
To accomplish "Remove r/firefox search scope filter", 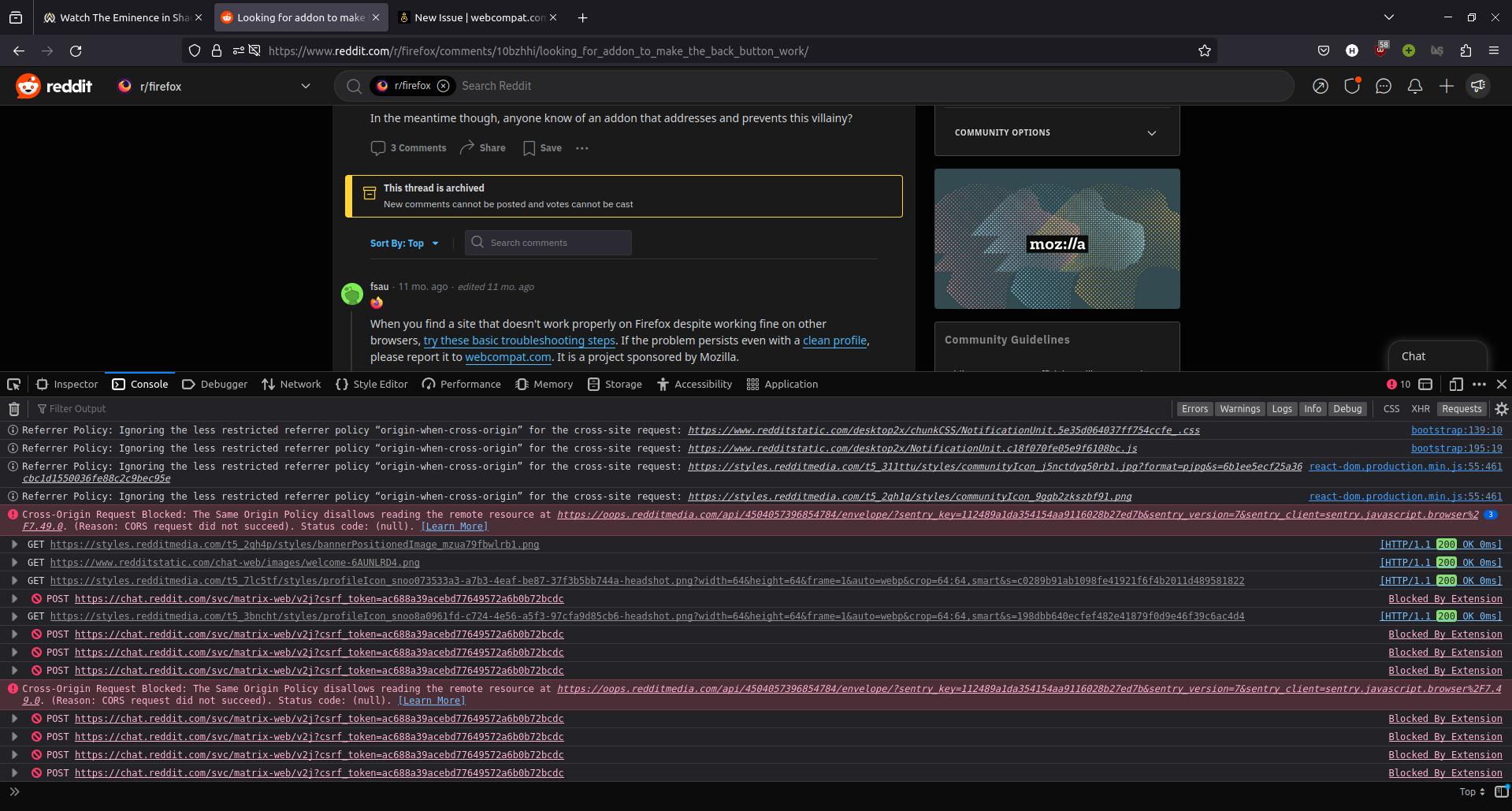I will (x=444, y=86).
